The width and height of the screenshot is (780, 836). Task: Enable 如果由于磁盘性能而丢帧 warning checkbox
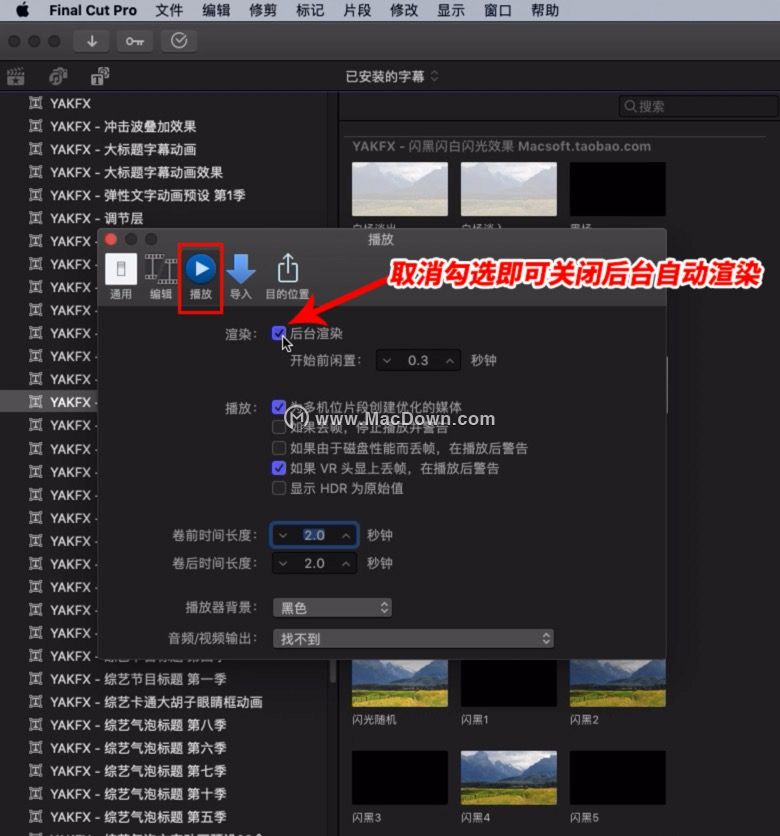click(279, 448)
